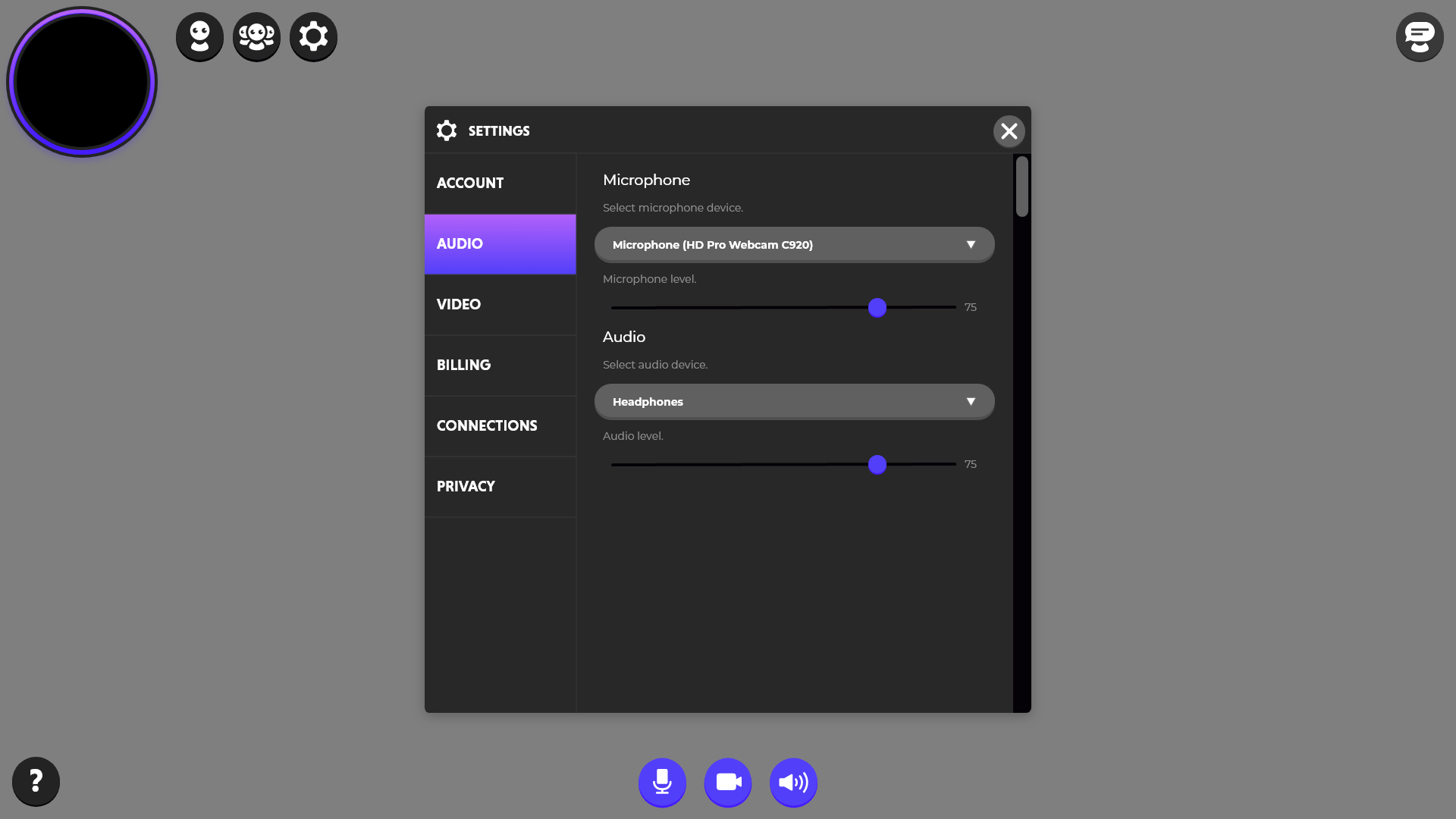Click the Microphone level slider handle
Viewport: 1456px width, 819px height.
877,307
